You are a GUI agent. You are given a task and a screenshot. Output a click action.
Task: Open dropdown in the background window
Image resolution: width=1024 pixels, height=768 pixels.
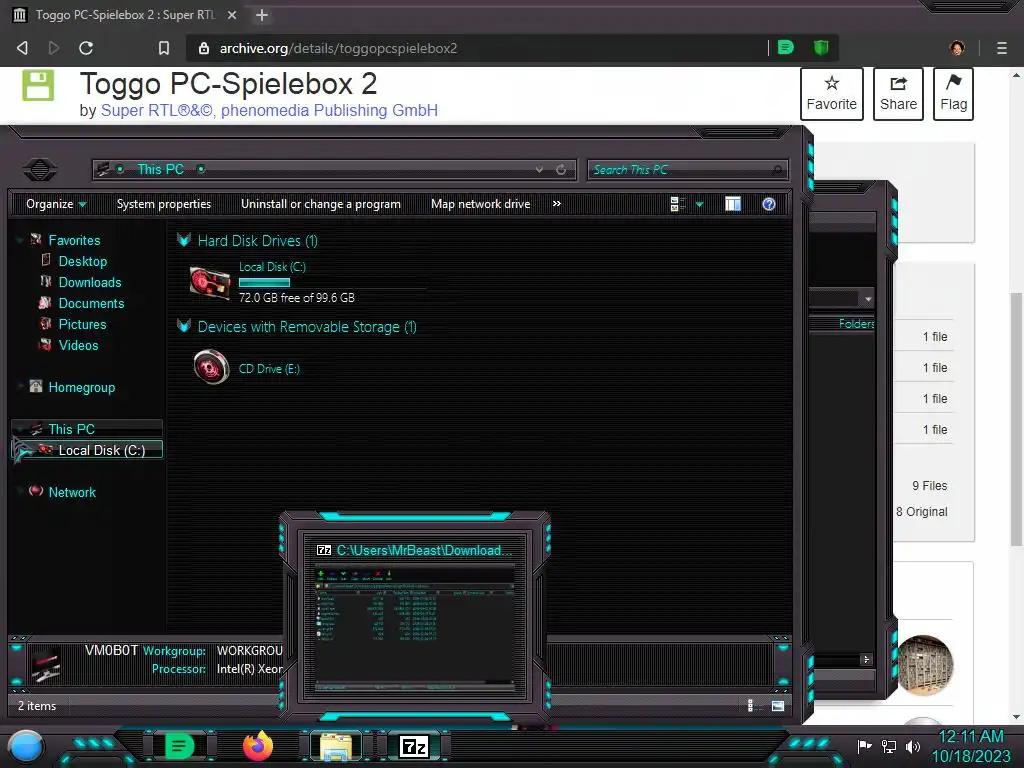(868, 299)
